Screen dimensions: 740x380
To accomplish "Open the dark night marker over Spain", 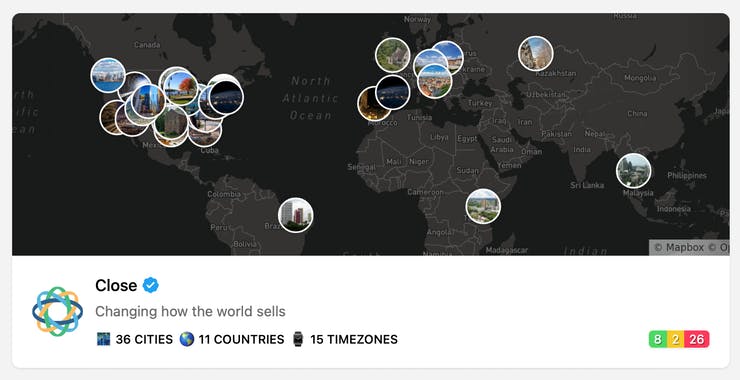I will (x=393, y=93).
